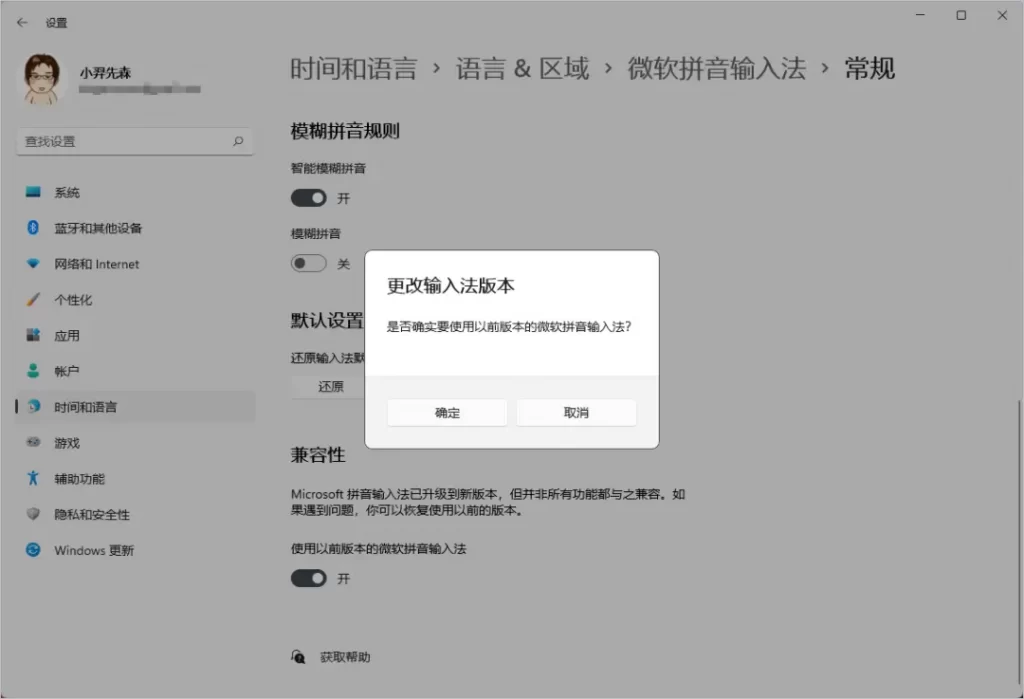Screen dimensions: 1024x699
Task: Open 帐户 settings
Action: 32,371
